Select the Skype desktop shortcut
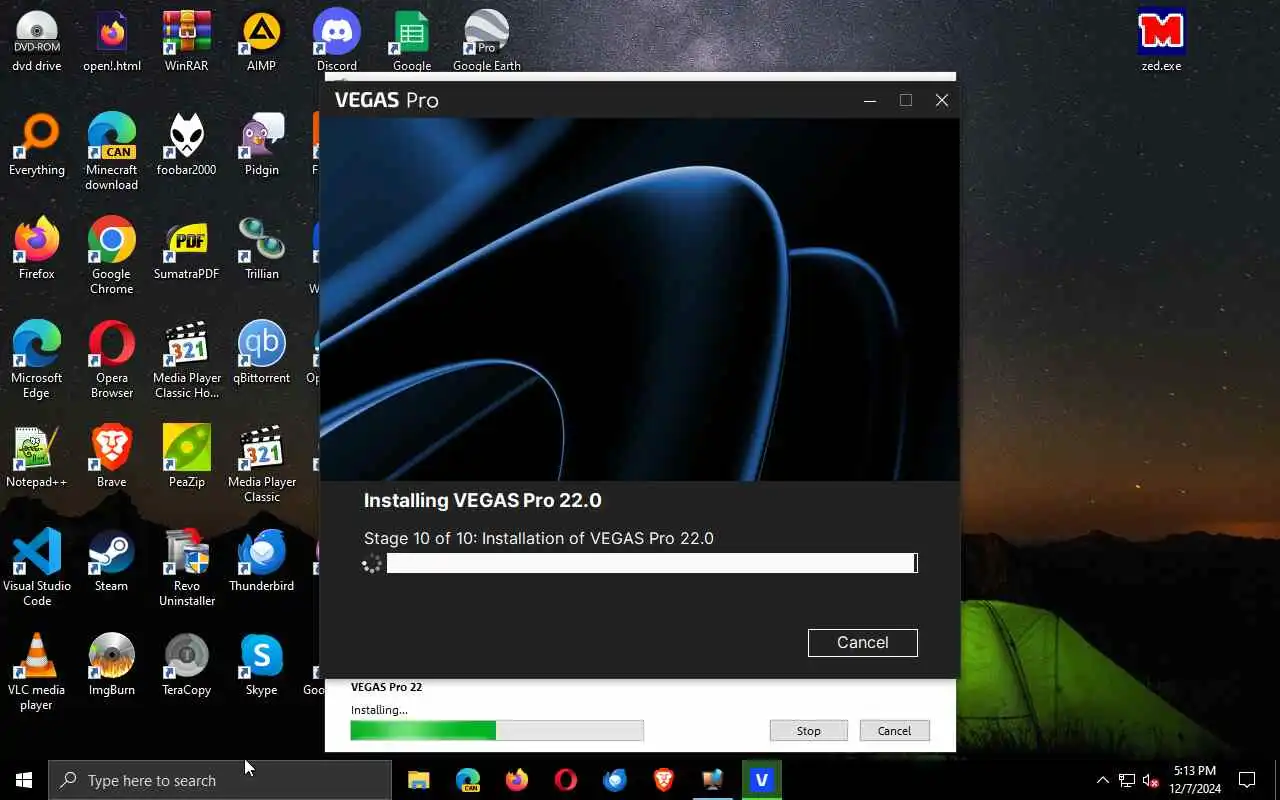Image resolution: width=1280 pixels, height=800 pixels. 261,666
